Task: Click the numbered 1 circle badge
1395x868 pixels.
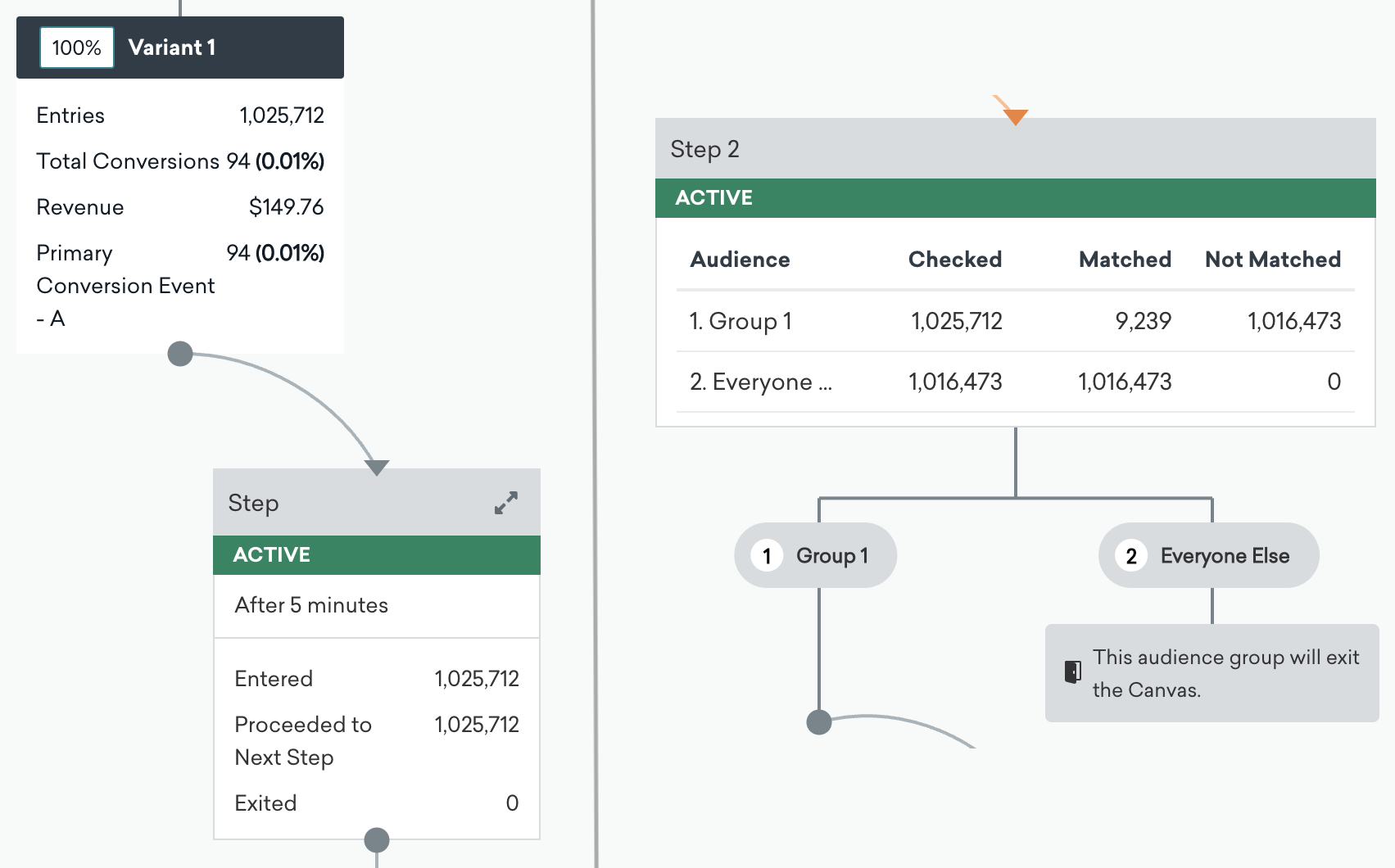Action: coord(767,556)
